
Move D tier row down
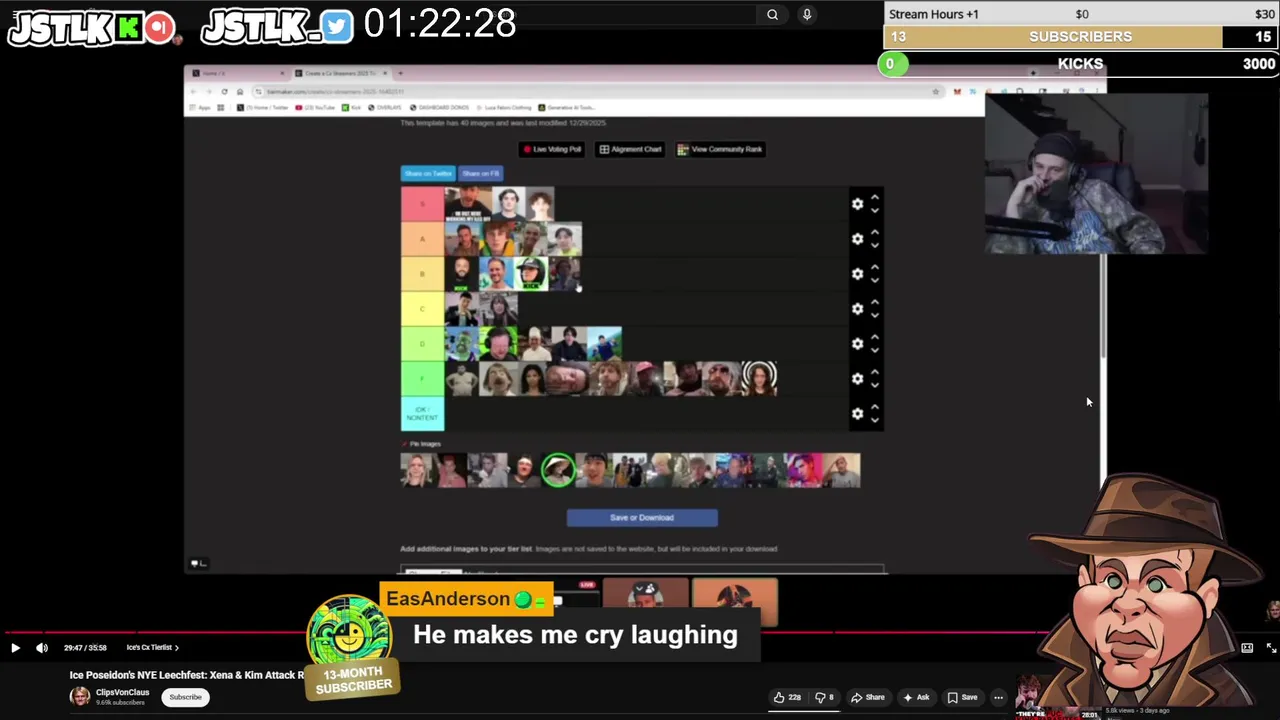coord(875,351)
